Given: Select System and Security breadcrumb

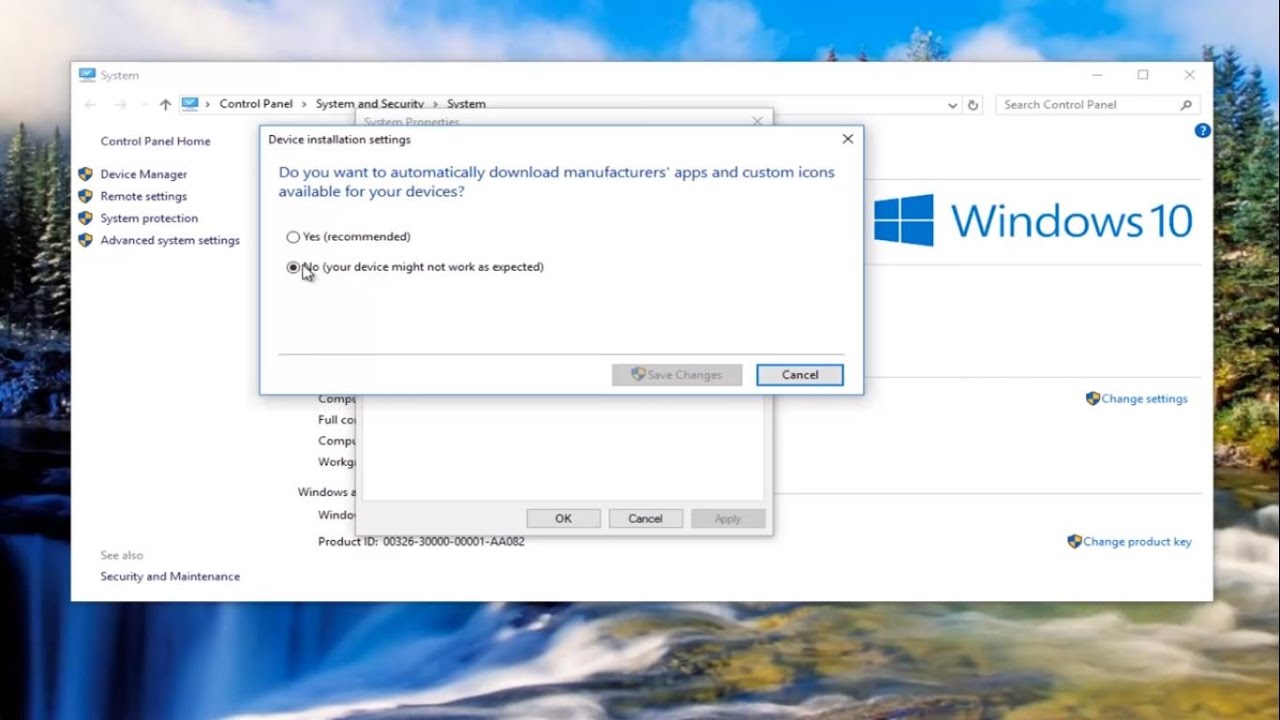Looking at the screenshot, I should pos(370,104).
